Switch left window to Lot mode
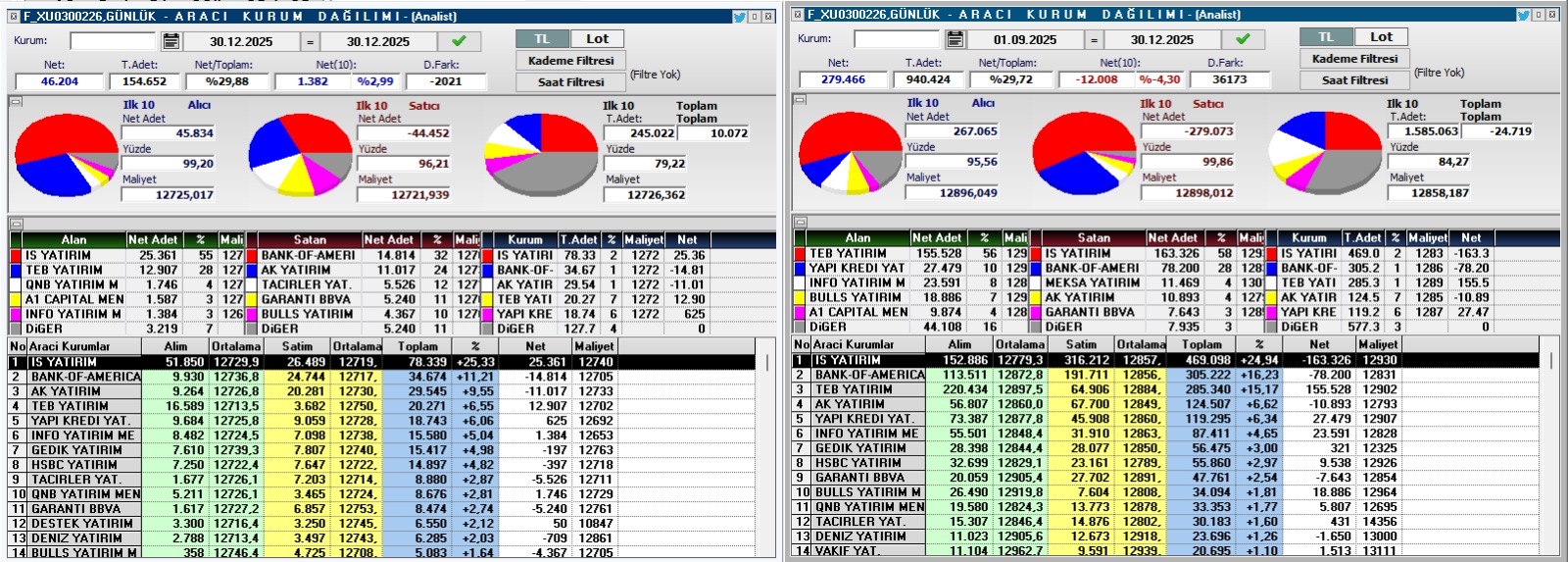 pyautogui.click(x=597, y=39)
